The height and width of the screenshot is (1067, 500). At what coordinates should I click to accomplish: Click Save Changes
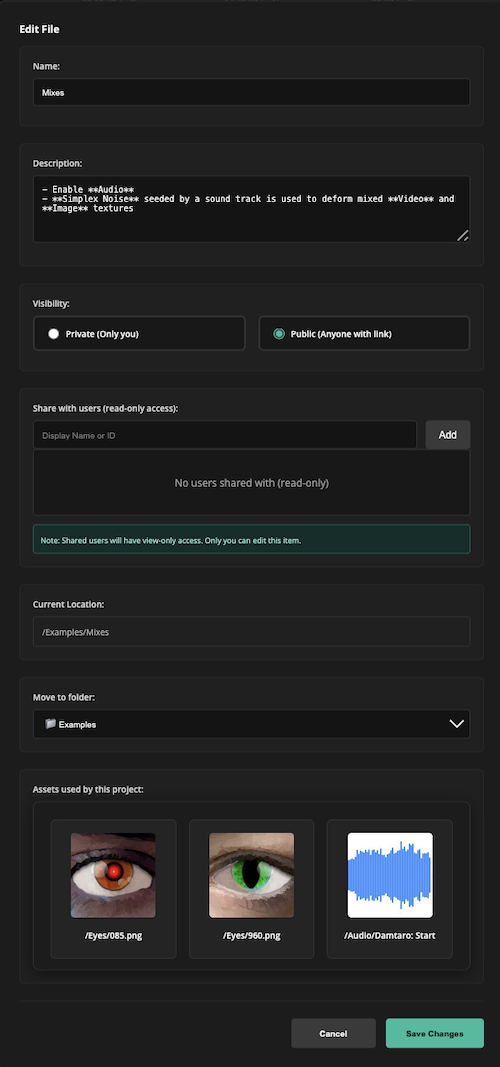click(435, 1033)
